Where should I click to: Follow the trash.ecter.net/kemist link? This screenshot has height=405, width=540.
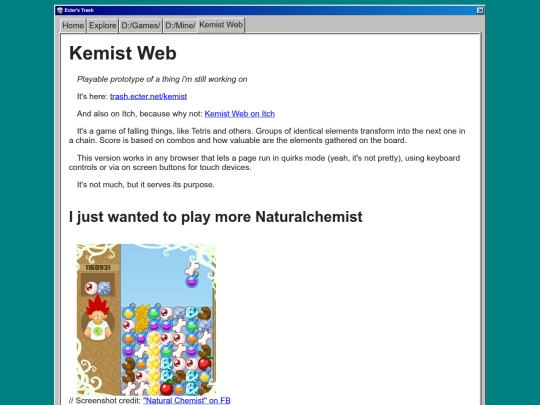(148, 96)
